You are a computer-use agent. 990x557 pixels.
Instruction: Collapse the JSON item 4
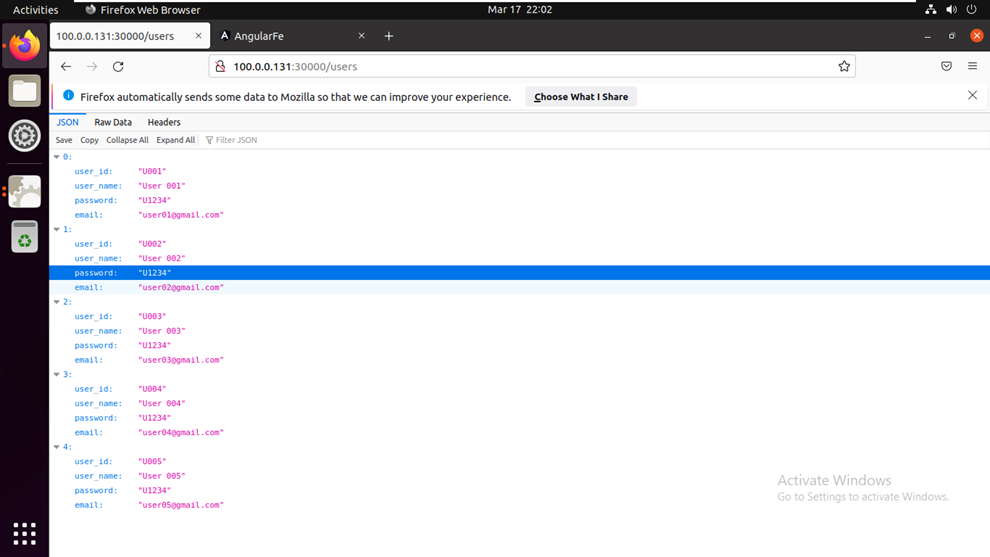(57, 447)
